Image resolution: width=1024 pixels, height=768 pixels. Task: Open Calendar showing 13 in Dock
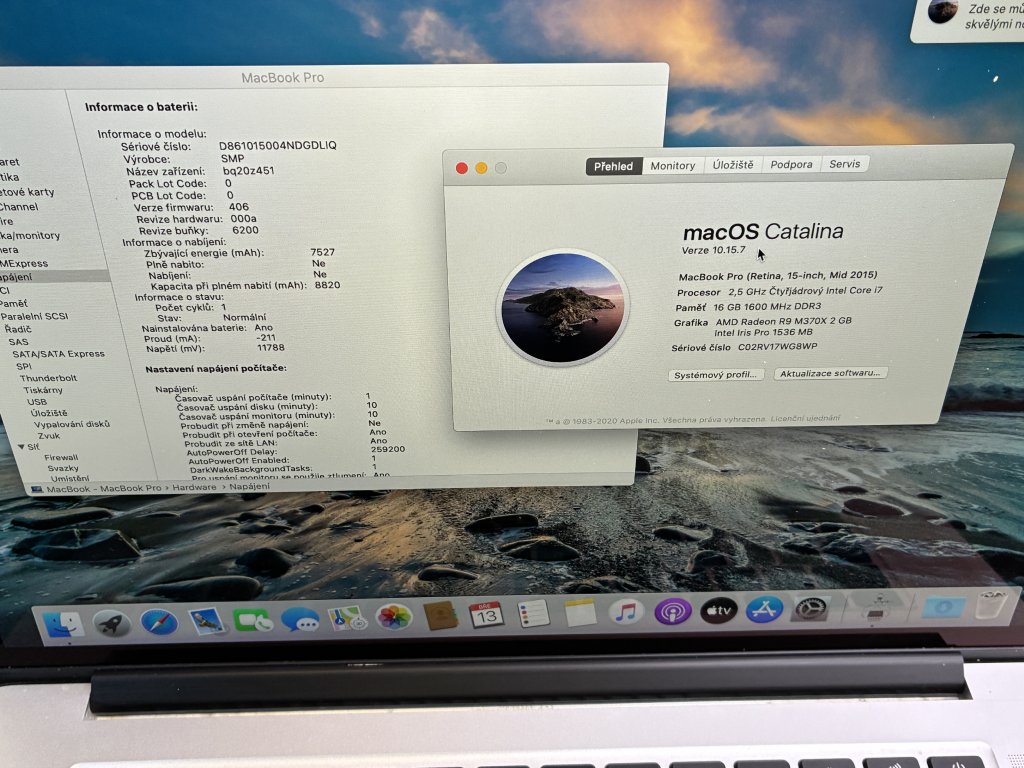point(487,615)
